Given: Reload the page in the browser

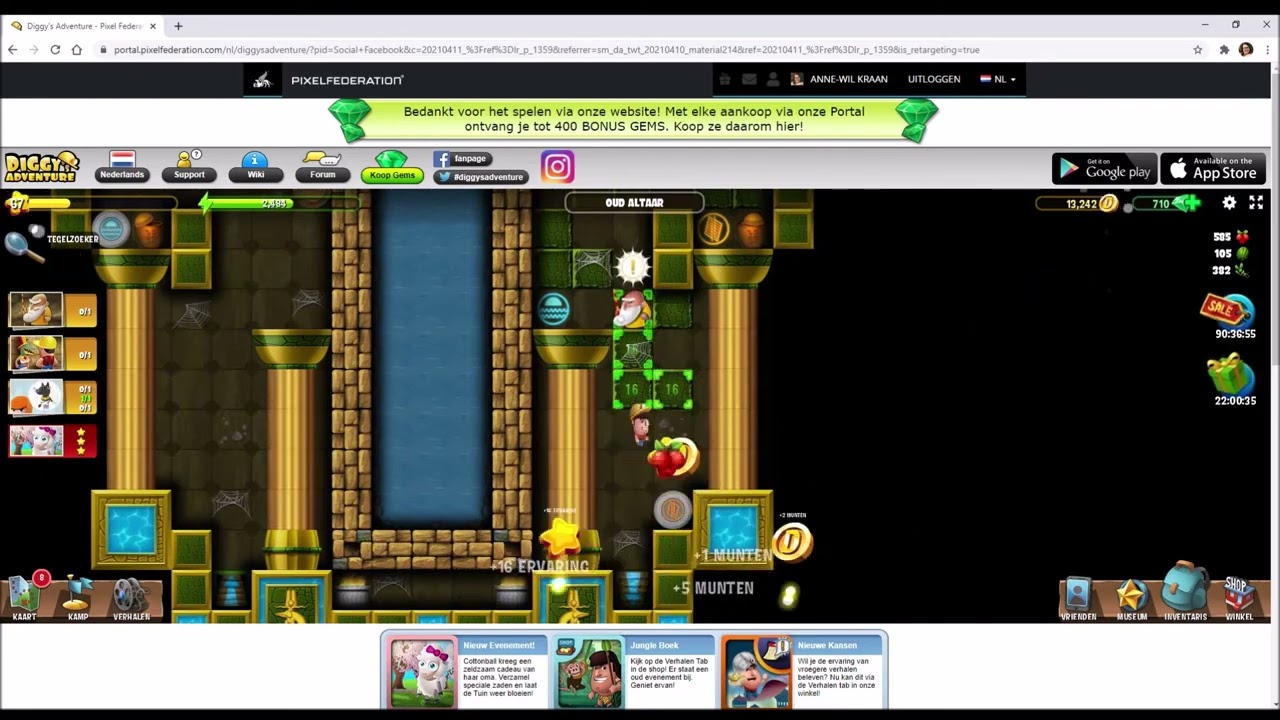Looking at the screenshot, I should (x=55, y=49).
